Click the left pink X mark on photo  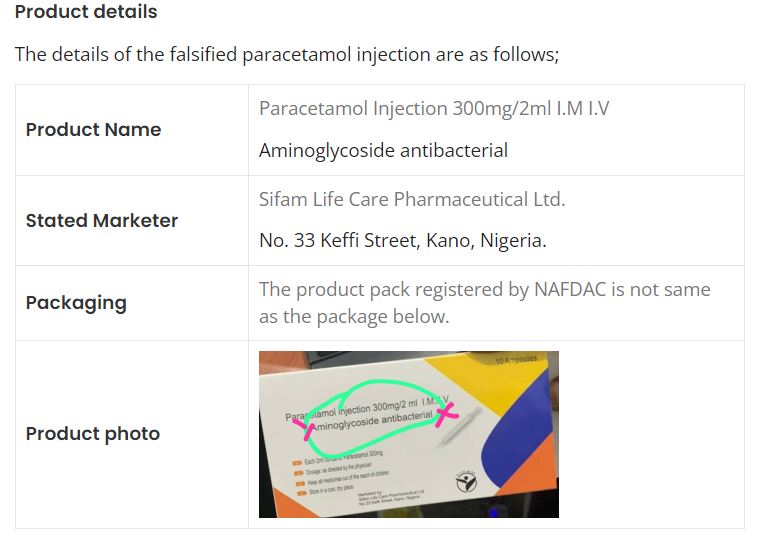coord(304,426)
